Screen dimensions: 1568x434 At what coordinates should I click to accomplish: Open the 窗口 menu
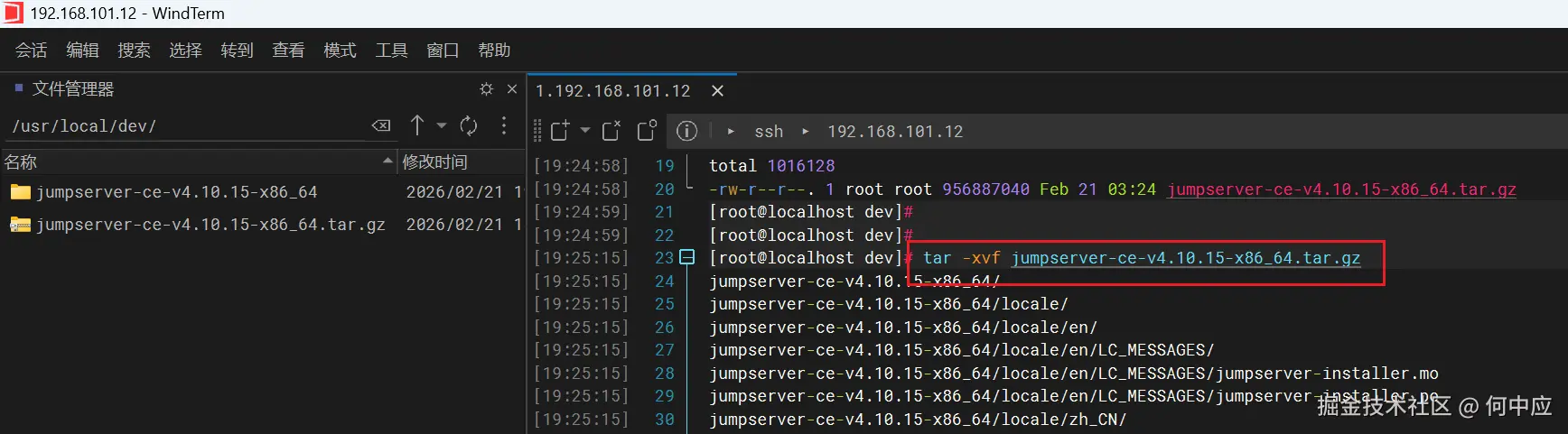coord(443,51)
